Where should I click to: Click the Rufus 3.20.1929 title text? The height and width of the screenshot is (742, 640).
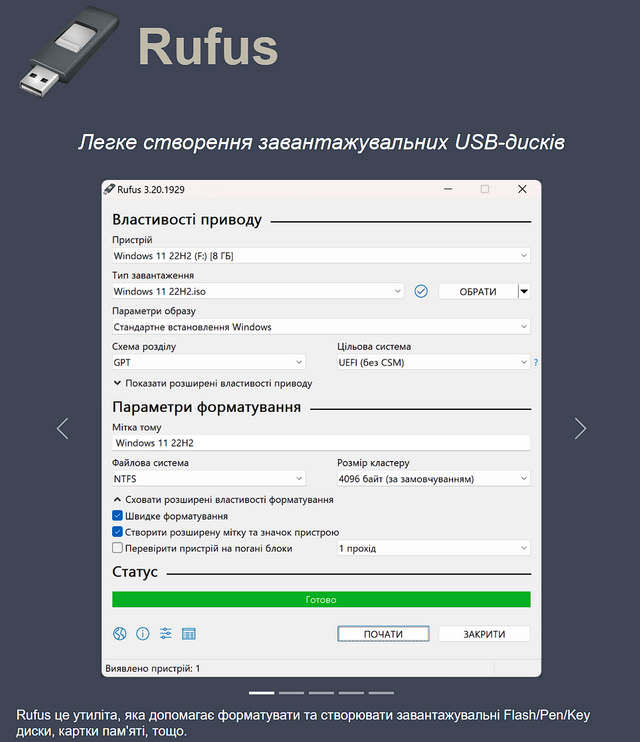pos(151,189)
